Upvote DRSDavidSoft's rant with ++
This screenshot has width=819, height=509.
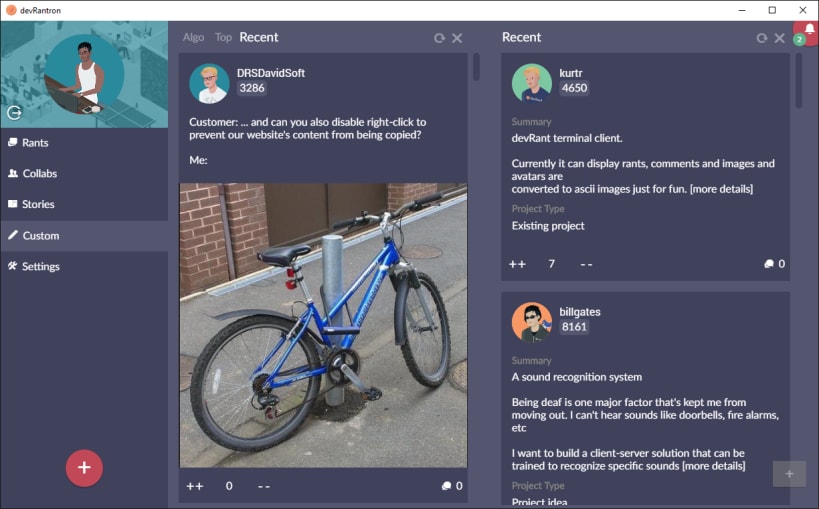pos(195,486)
